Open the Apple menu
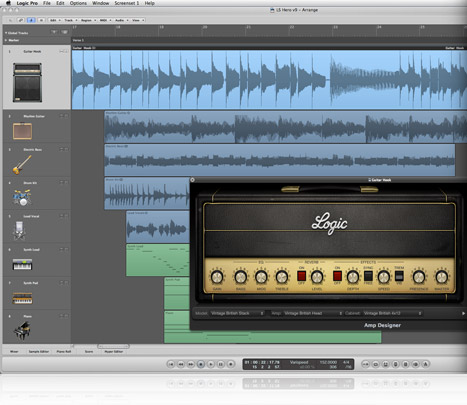The width and height of the screenshot is (467, 405). coord(8,3)
